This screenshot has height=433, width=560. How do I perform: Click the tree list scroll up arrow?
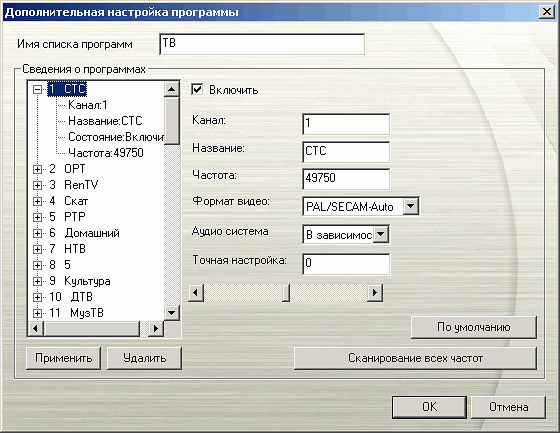[x=171, y=89]
